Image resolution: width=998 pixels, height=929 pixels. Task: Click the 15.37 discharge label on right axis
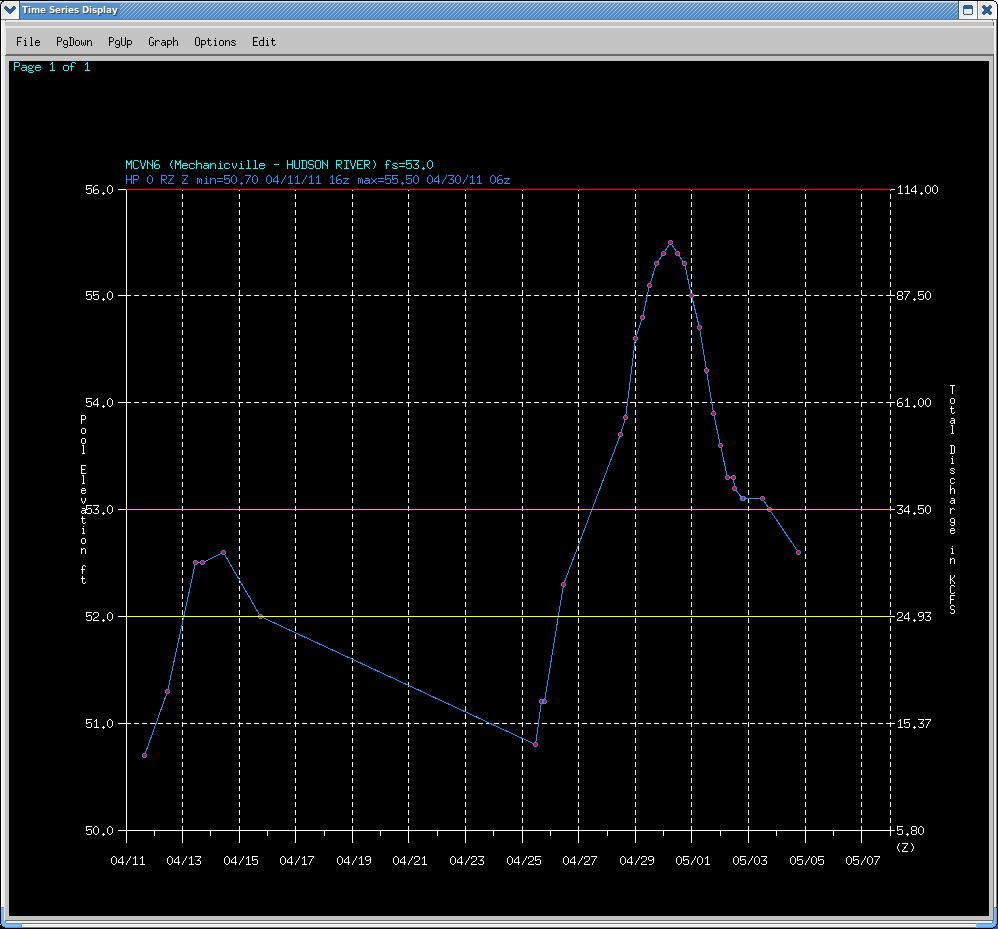coord(914,723)
